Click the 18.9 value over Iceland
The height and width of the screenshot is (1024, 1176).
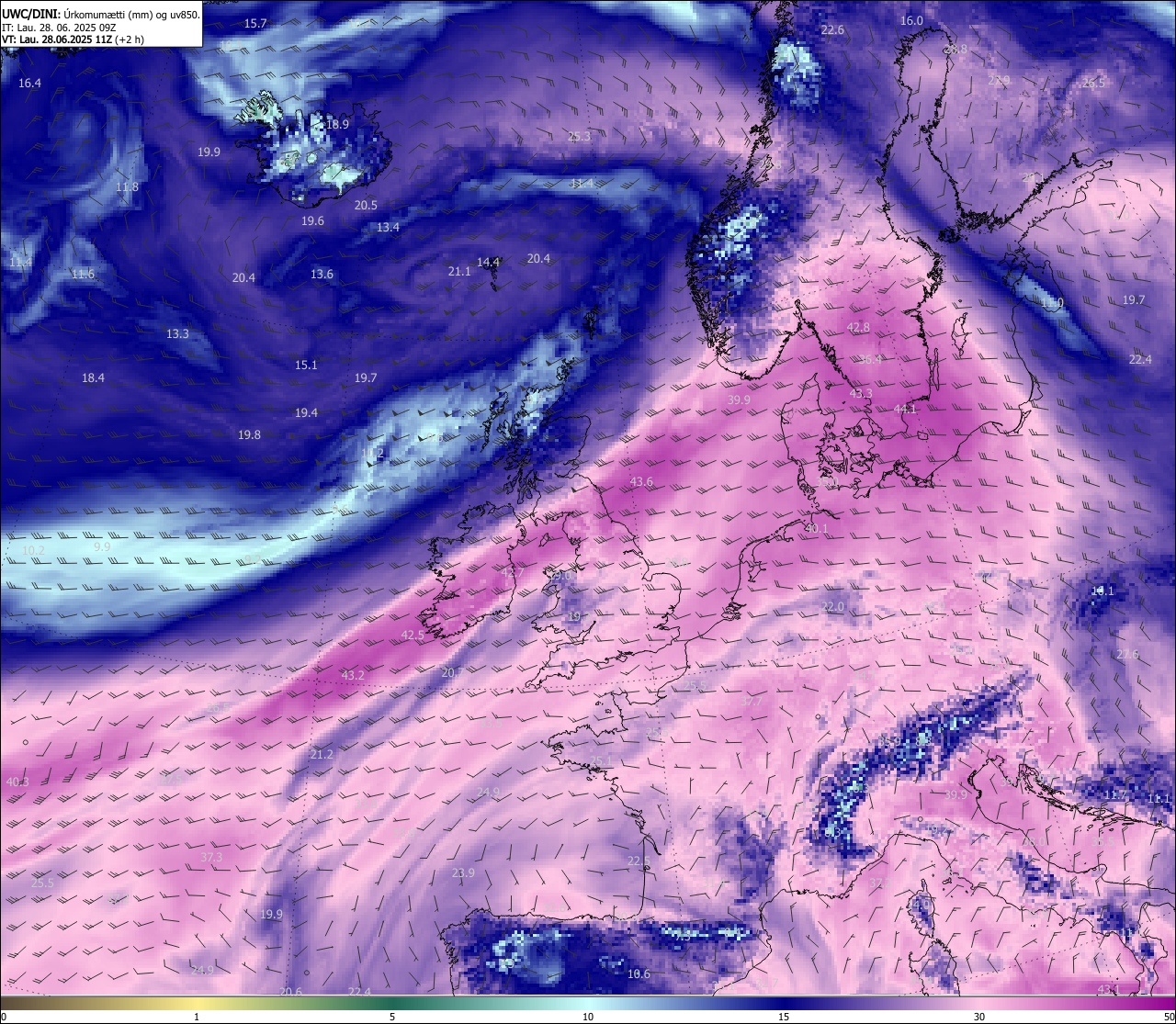point(337,124)
